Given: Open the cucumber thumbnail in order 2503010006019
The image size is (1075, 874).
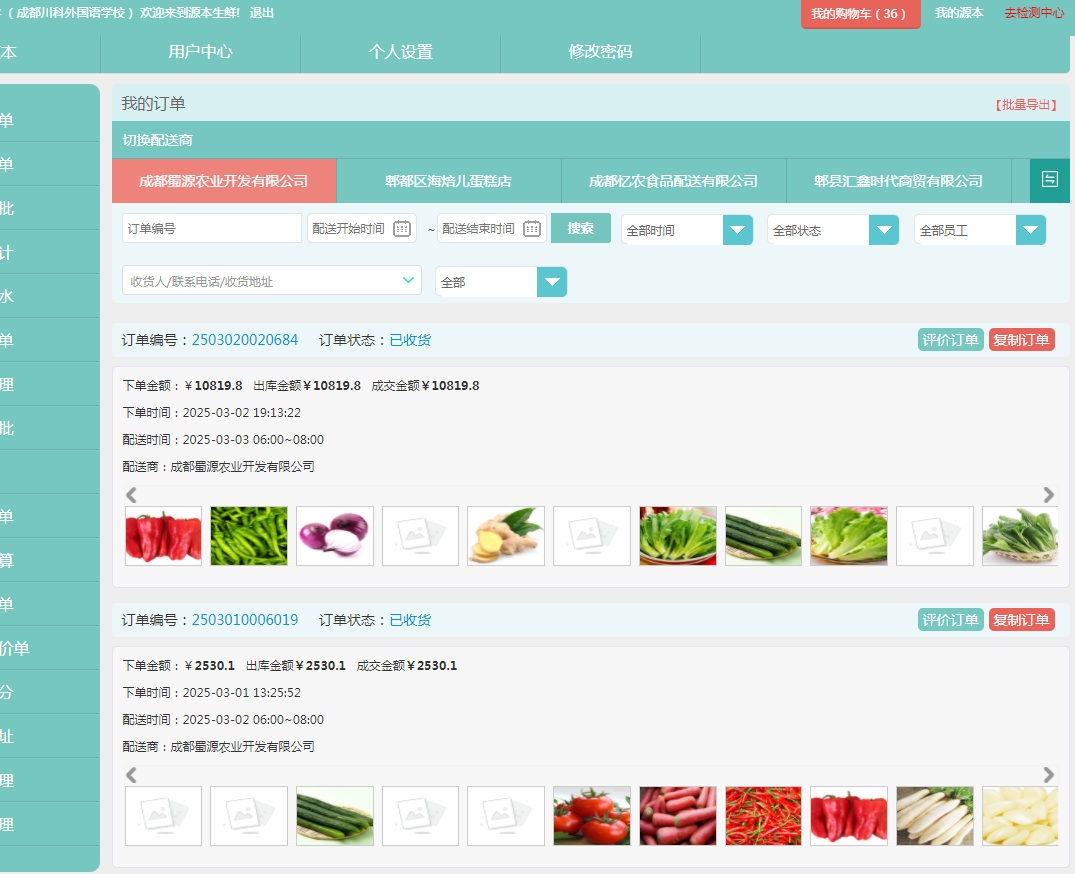Looking at the screenshot, I should point(335,816).
